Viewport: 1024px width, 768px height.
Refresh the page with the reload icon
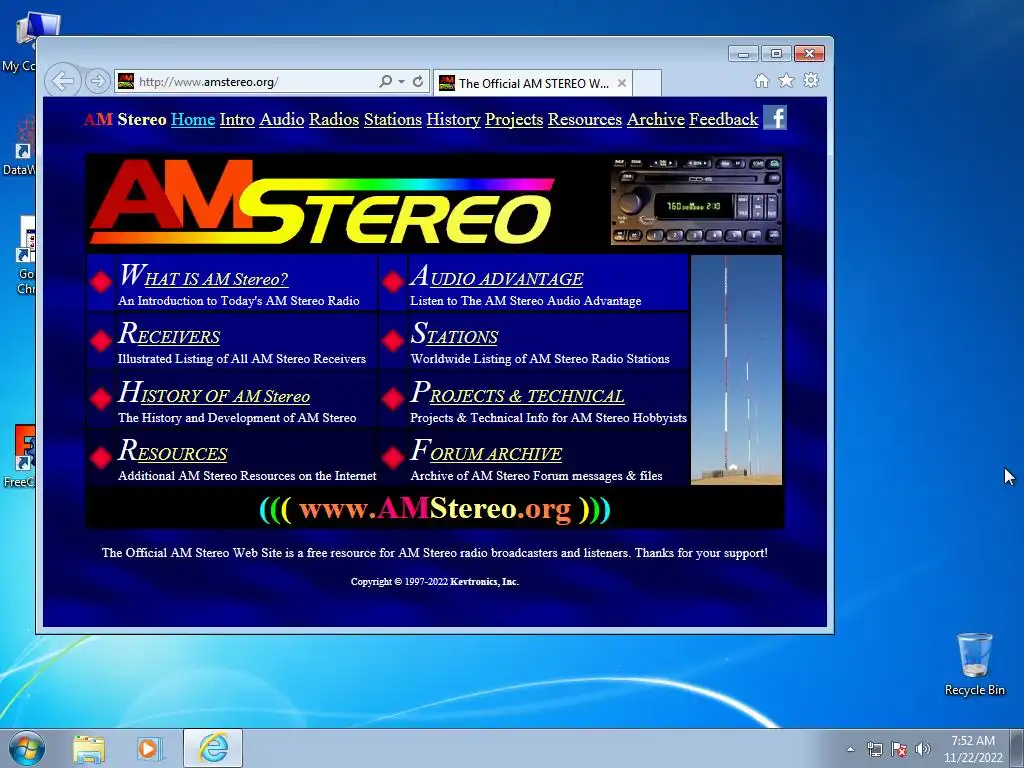[x=418, y=81]
